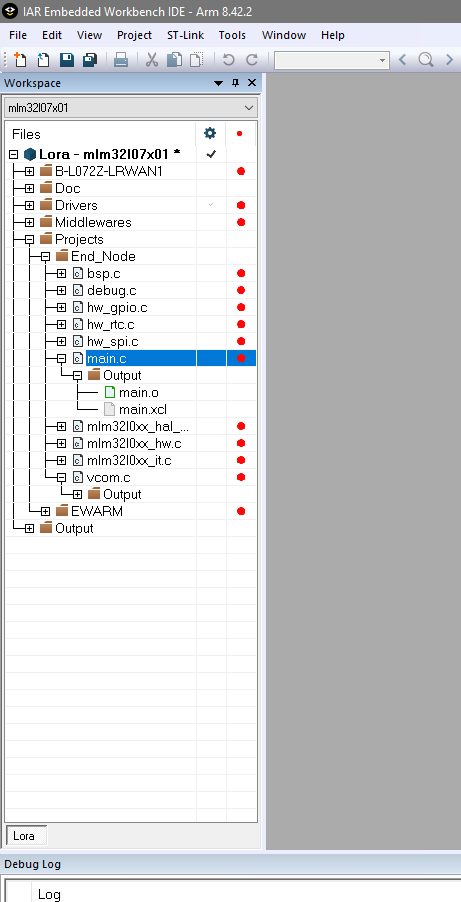Select hw_rtc.c in the file tree
461x902 pixels.
click(x=111, y=324)
